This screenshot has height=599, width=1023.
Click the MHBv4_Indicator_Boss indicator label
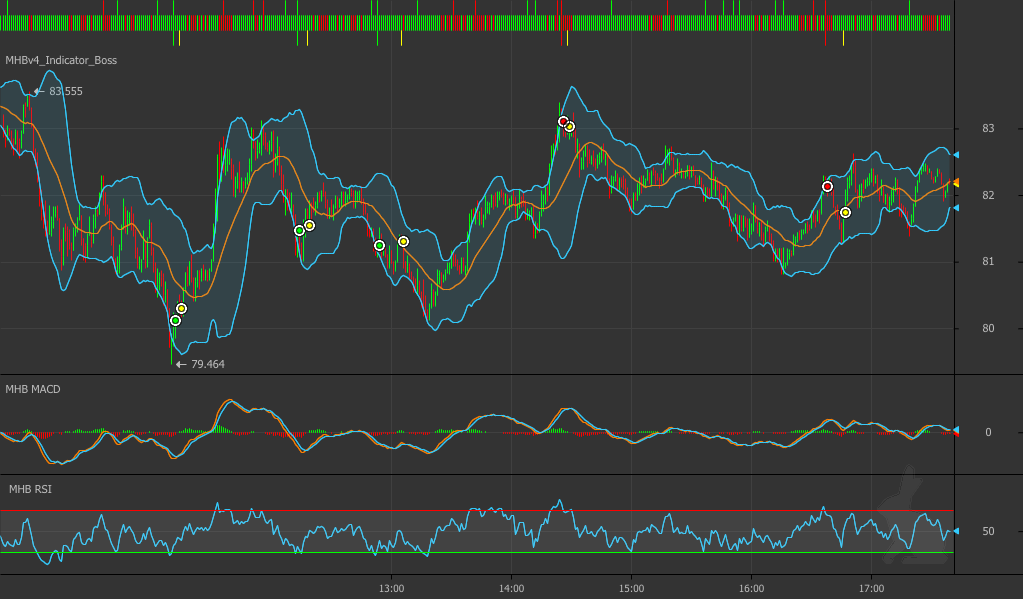point(61,60)
